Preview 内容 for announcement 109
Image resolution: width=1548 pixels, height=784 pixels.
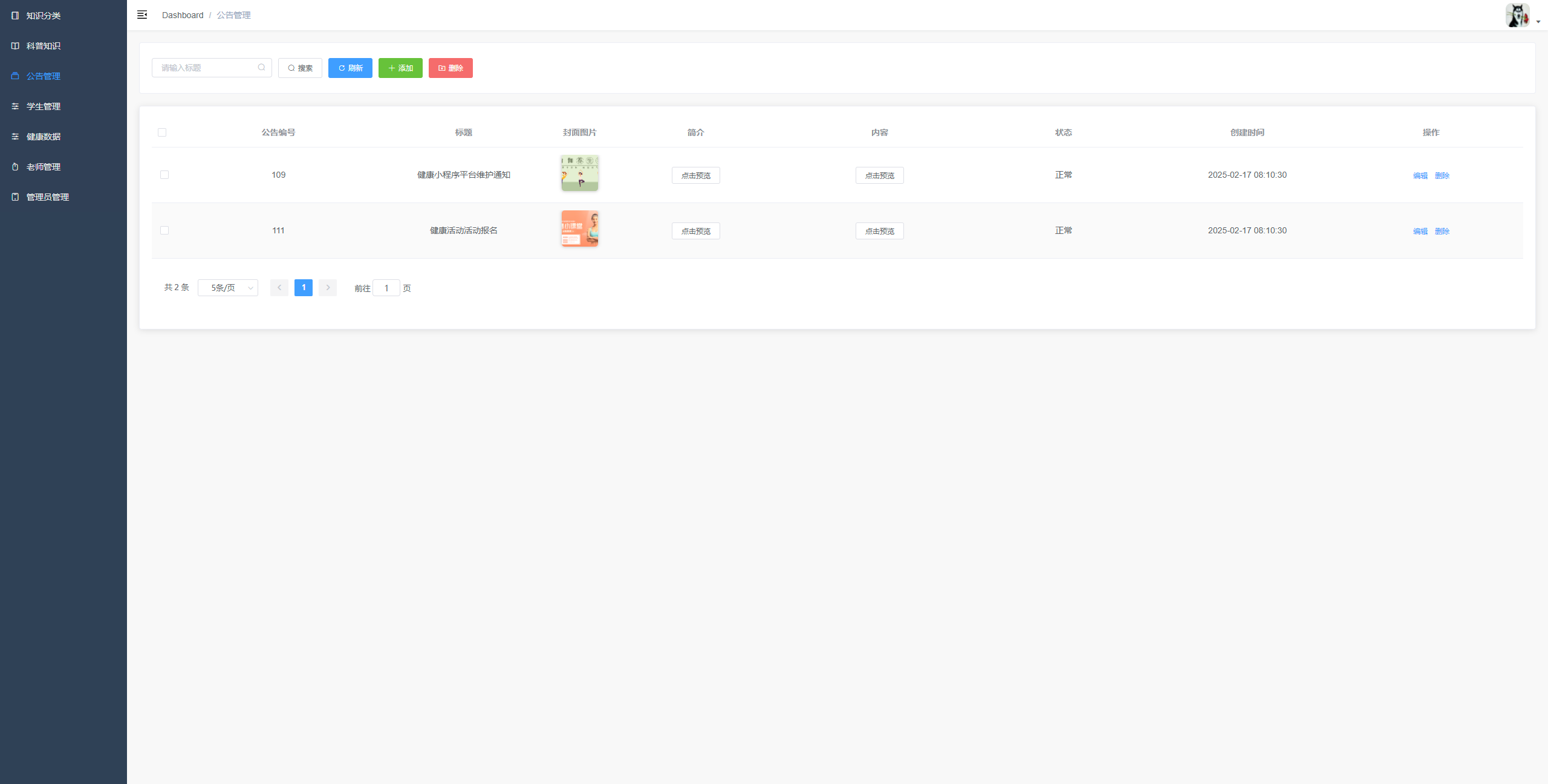(880, 175)
